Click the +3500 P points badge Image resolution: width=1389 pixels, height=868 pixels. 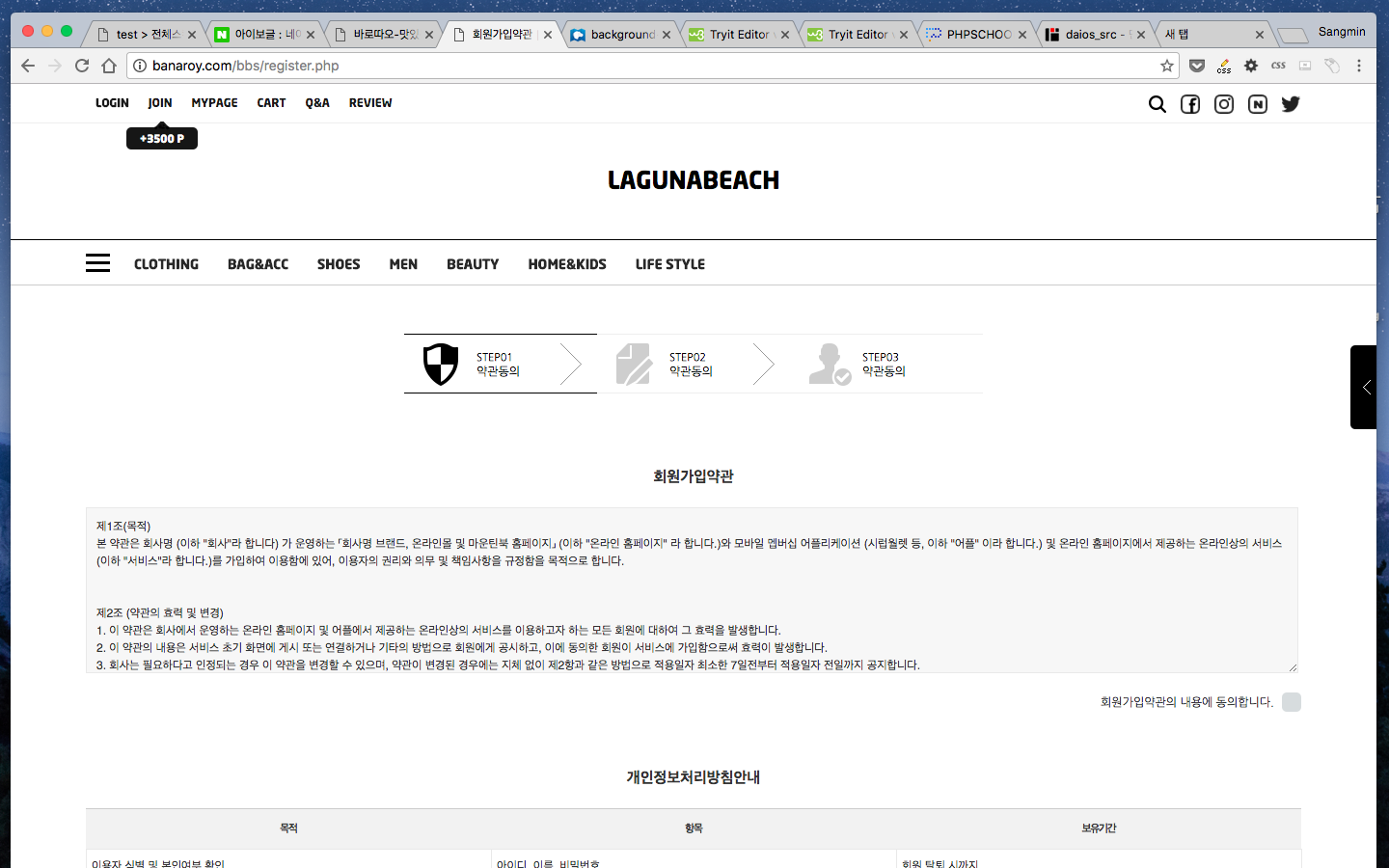tap(162, 138)
